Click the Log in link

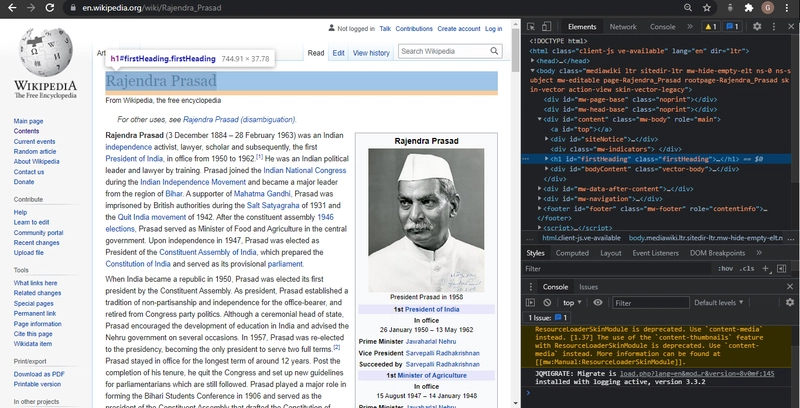pyautogui.click(x=493, y=29)
